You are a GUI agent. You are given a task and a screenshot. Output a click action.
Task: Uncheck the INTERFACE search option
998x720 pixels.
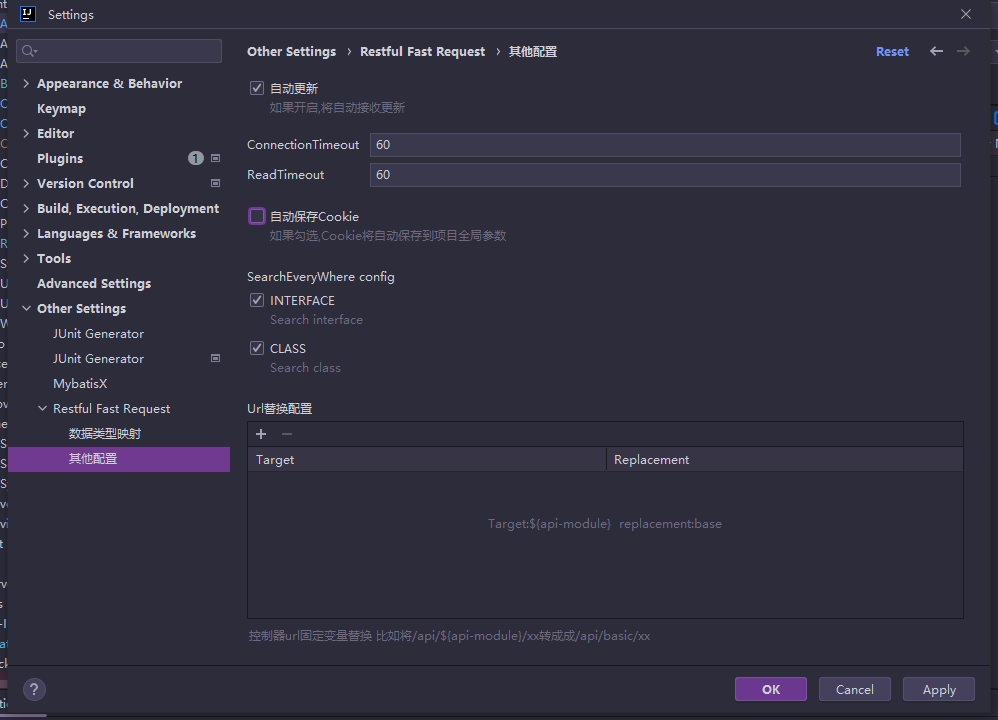(x=257, y=300)
